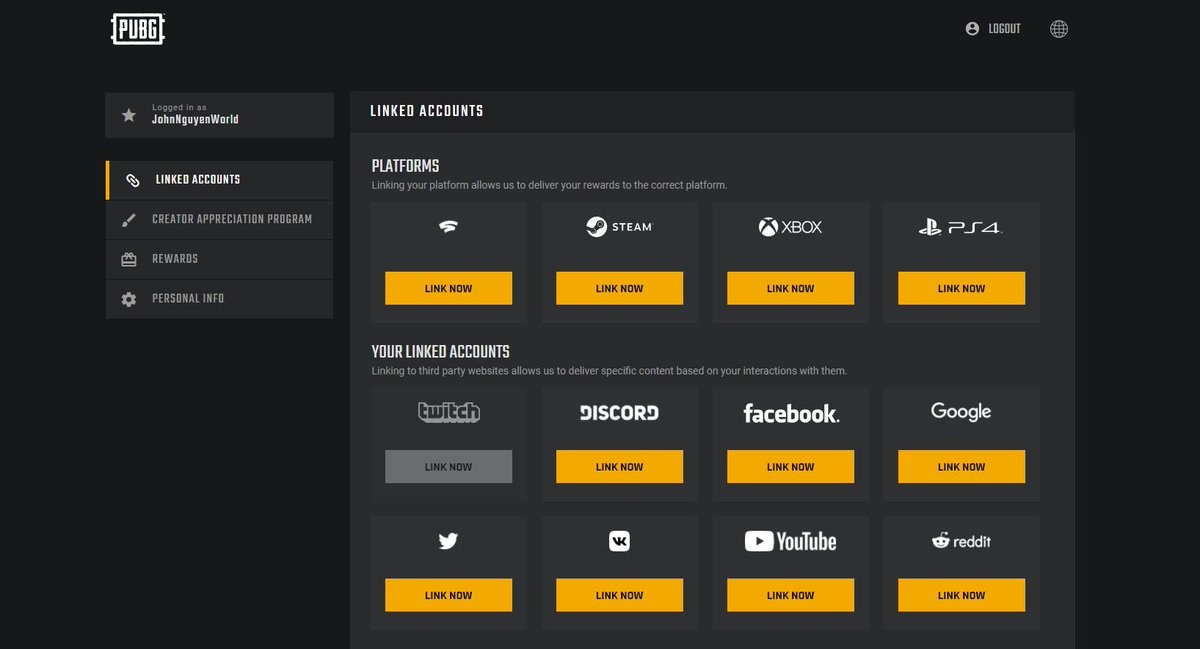Click the star icon next to username
The width and height of the screenshot is (1200, 649).
tap(129, 115)
